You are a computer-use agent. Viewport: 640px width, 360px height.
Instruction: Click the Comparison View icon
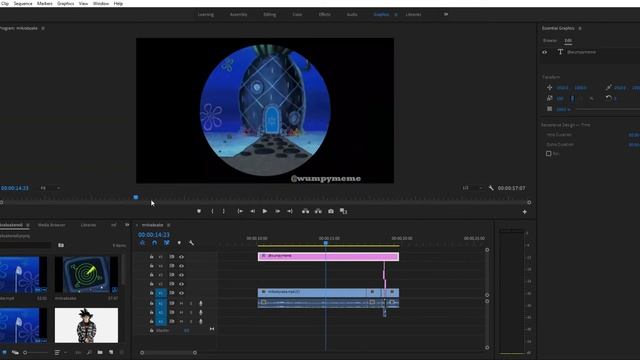click(x=343, y=211)
